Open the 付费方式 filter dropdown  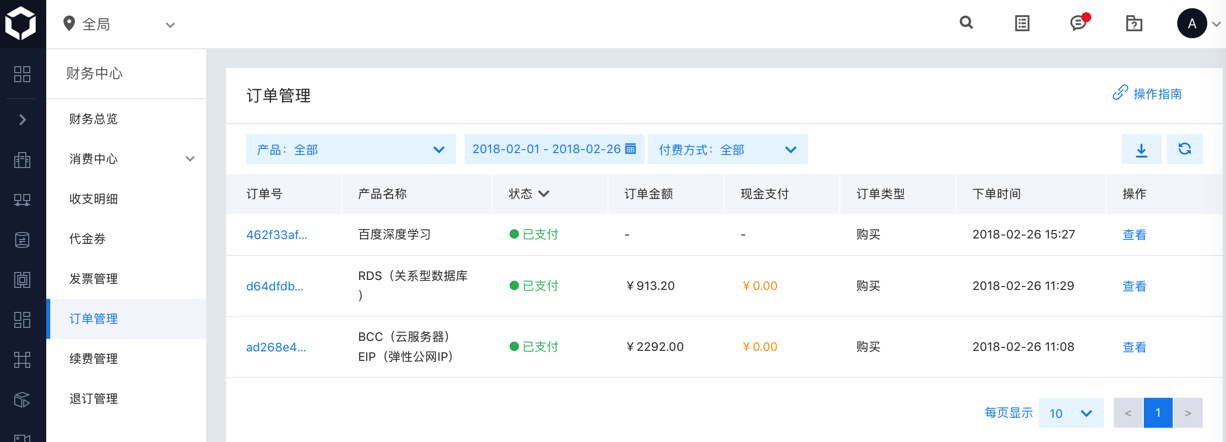click(x=727, y=149)
